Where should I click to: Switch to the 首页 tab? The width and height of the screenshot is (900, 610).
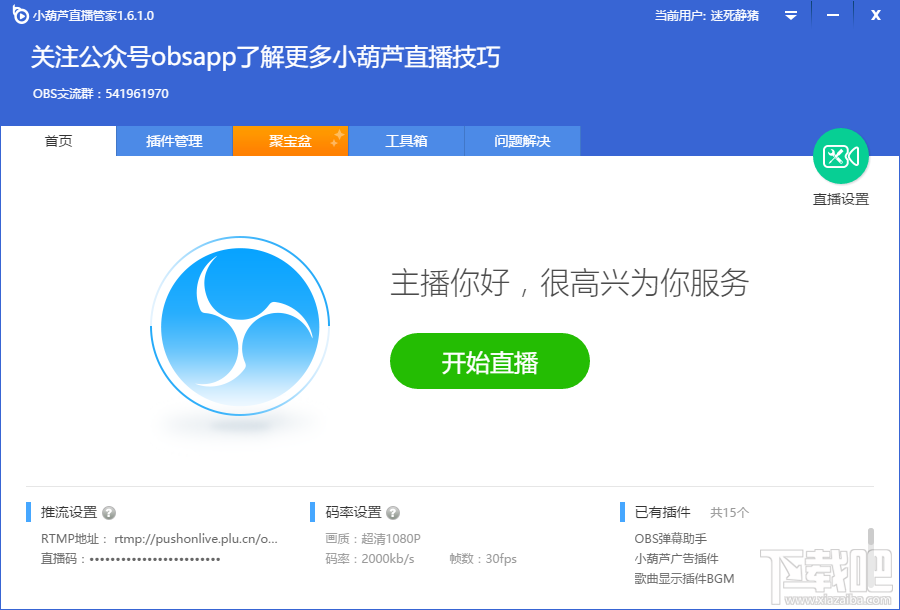coord(59,141)
